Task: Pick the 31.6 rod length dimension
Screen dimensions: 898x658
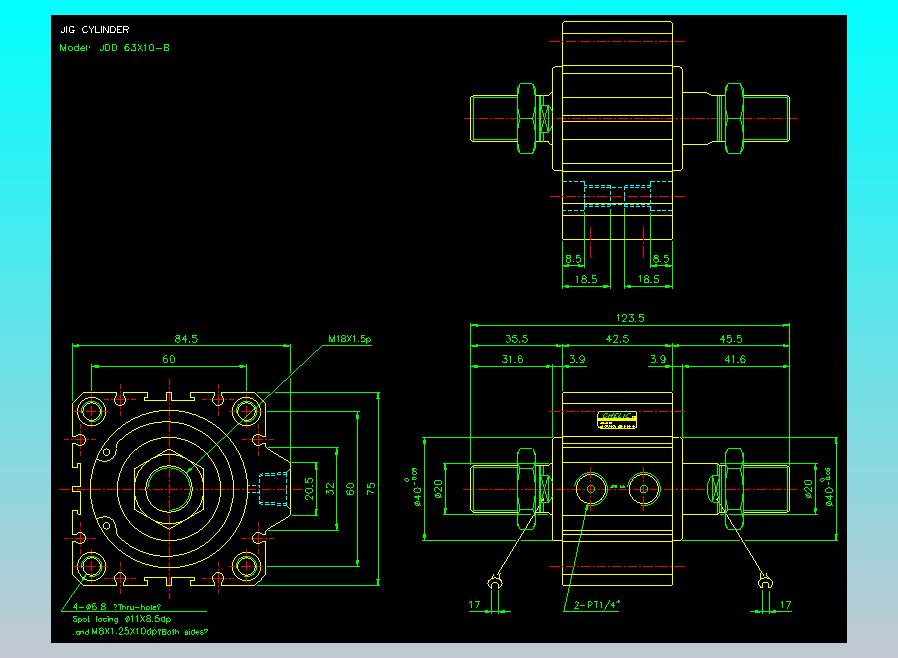Action: point(513,360)
